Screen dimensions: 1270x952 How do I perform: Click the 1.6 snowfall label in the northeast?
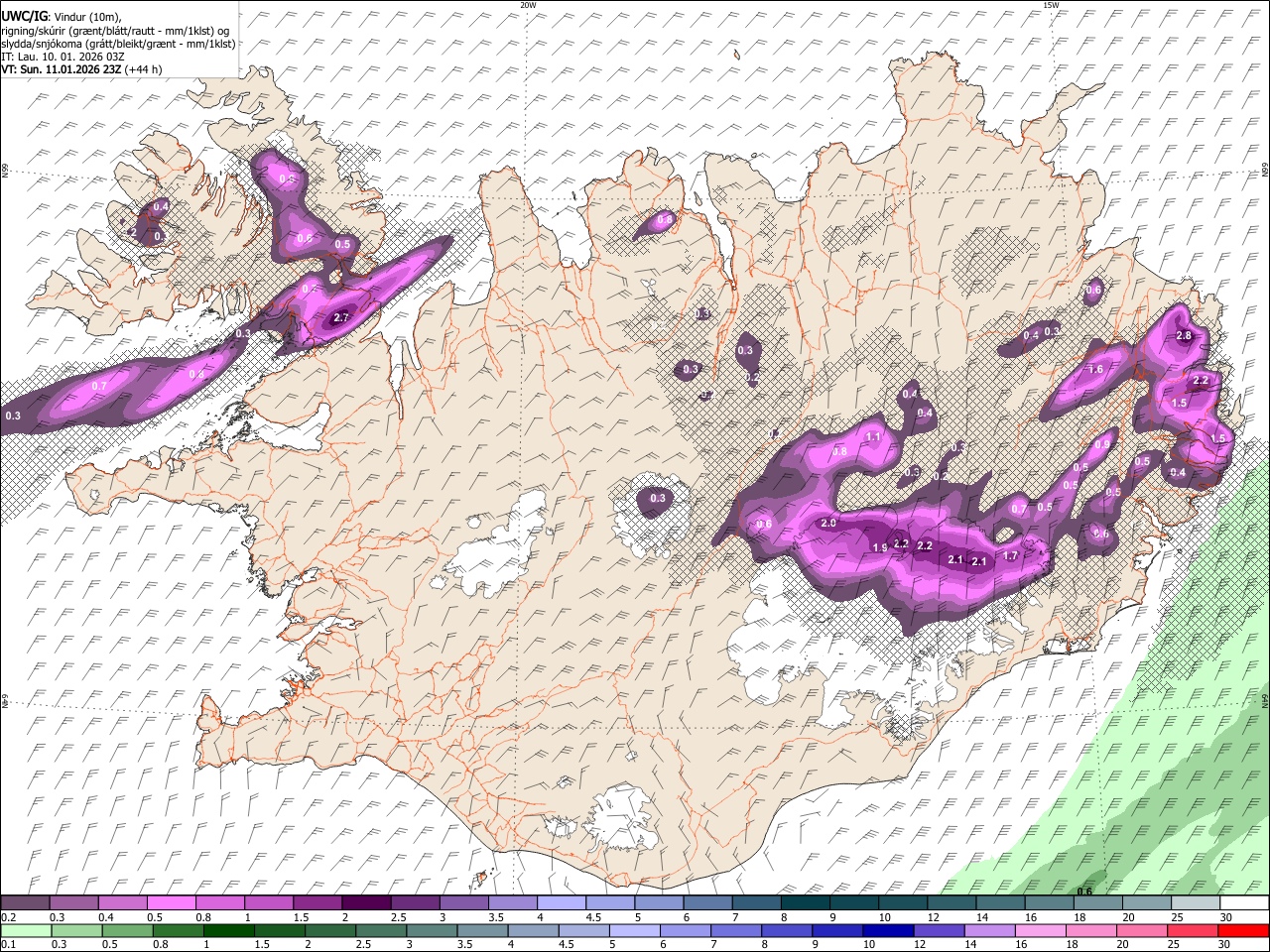point(1096,369)
